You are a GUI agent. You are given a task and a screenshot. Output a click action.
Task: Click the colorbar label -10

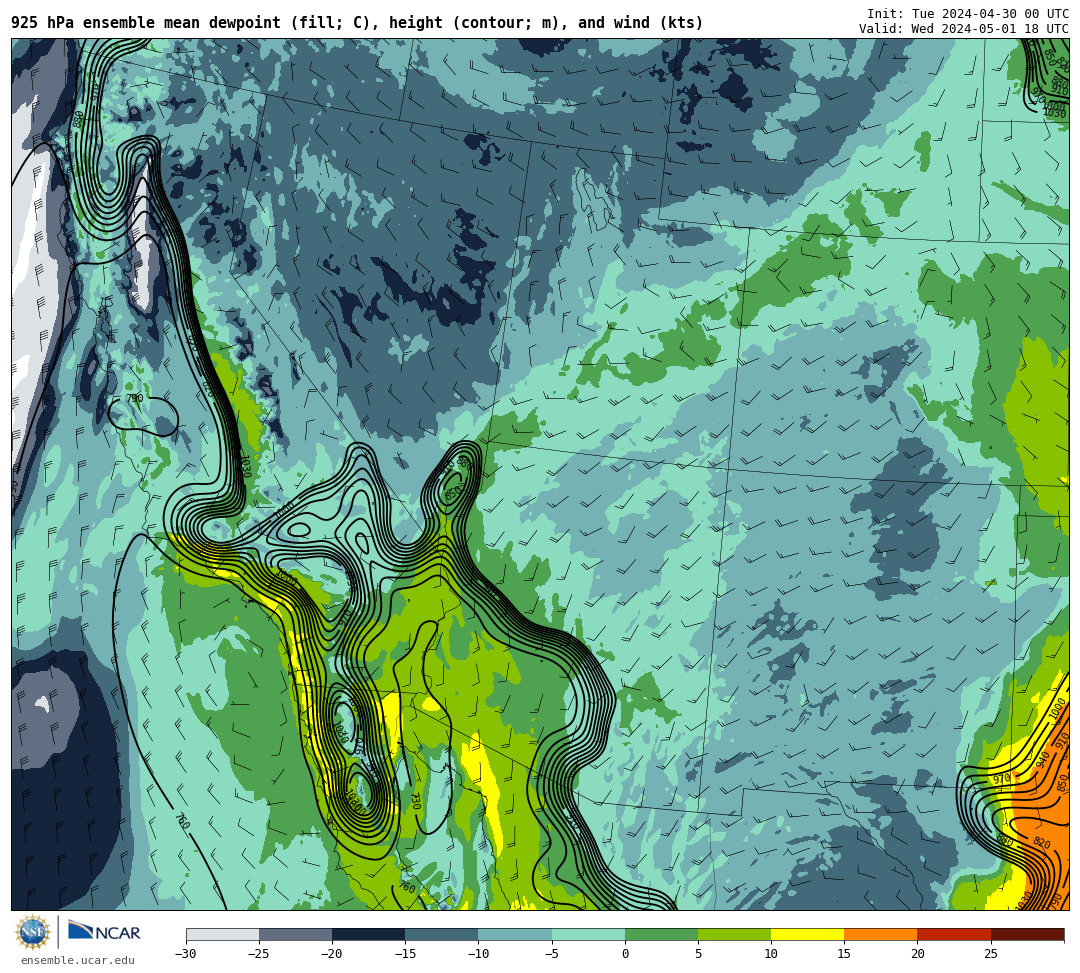click(478, 954)
